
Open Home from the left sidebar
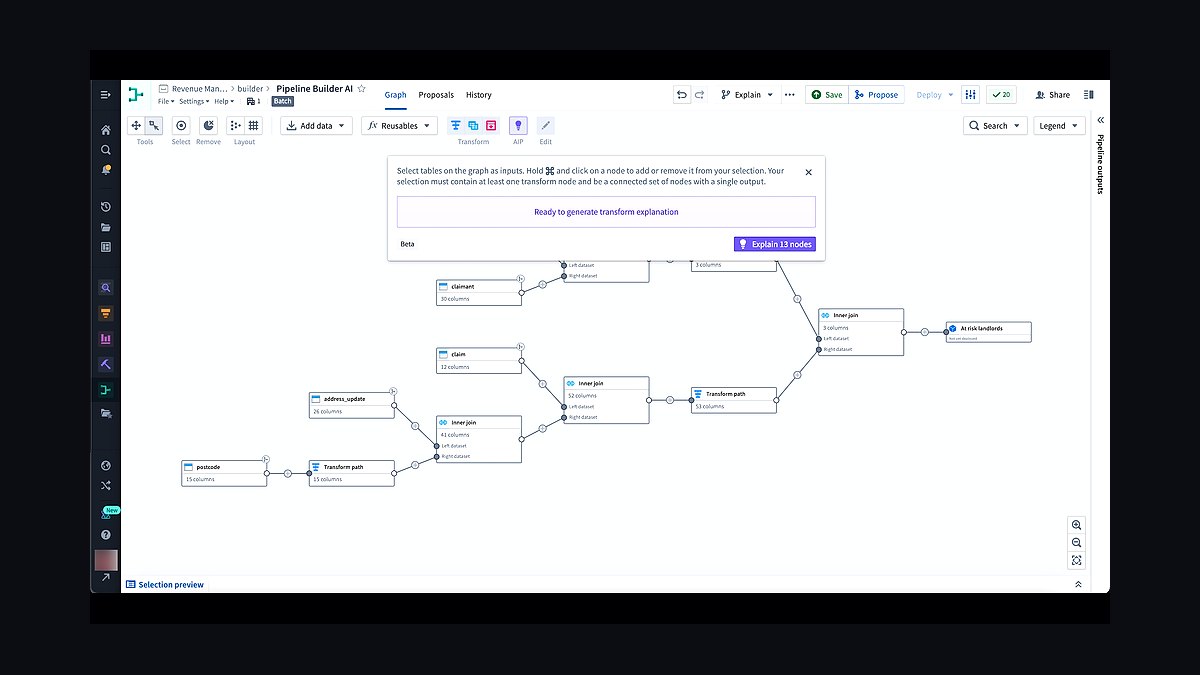pyautogui.click(x=106, y=130)
